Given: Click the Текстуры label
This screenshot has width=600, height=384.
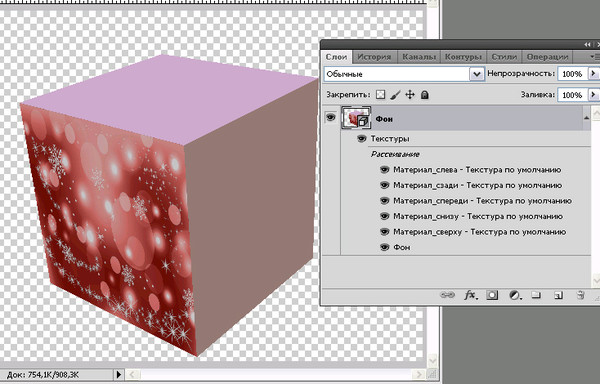Looking at the screenshot, I should point(390,138).
